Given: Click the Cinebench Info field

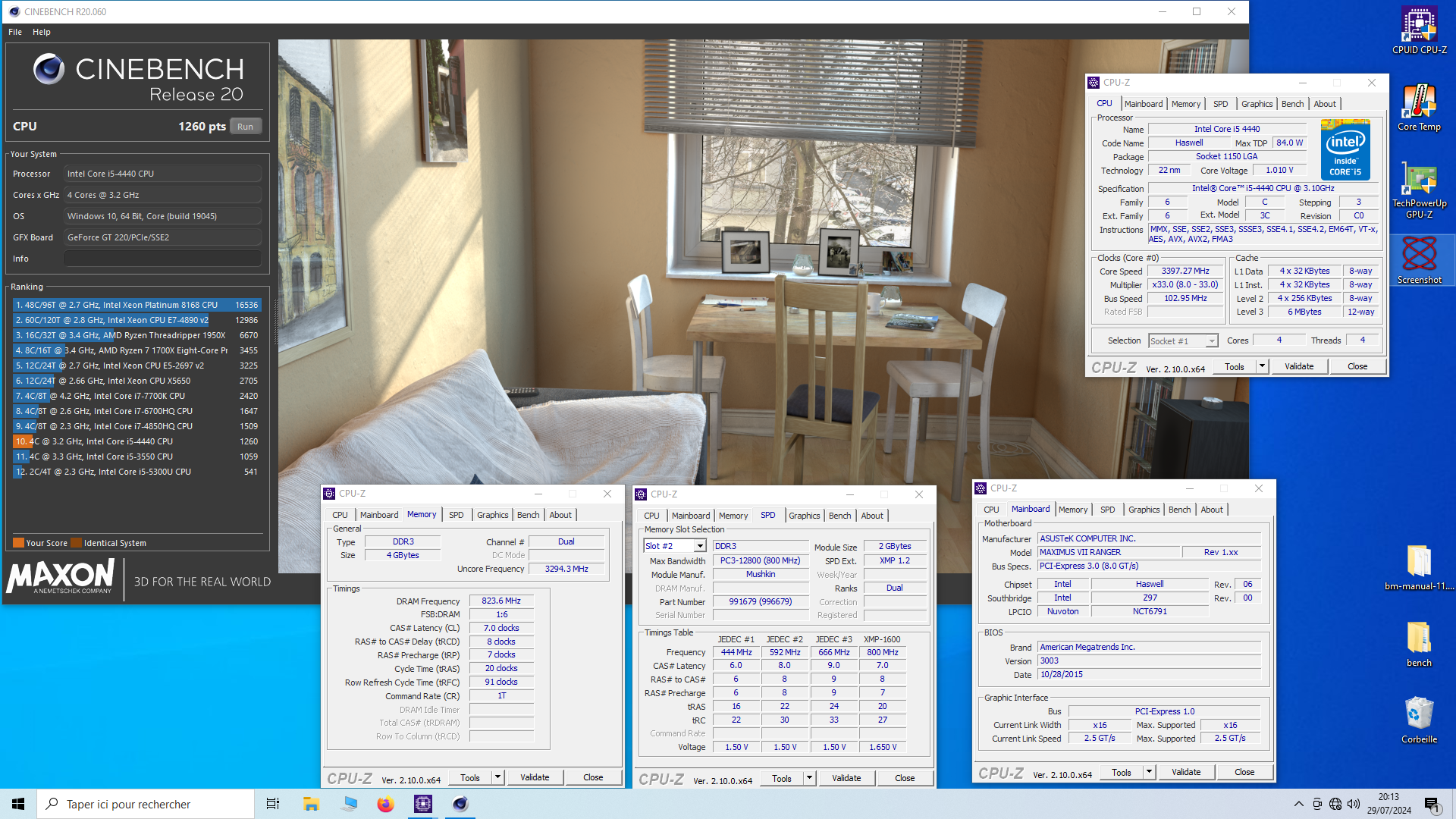Looking at the screenshot, I should click(x=162, y=259).
